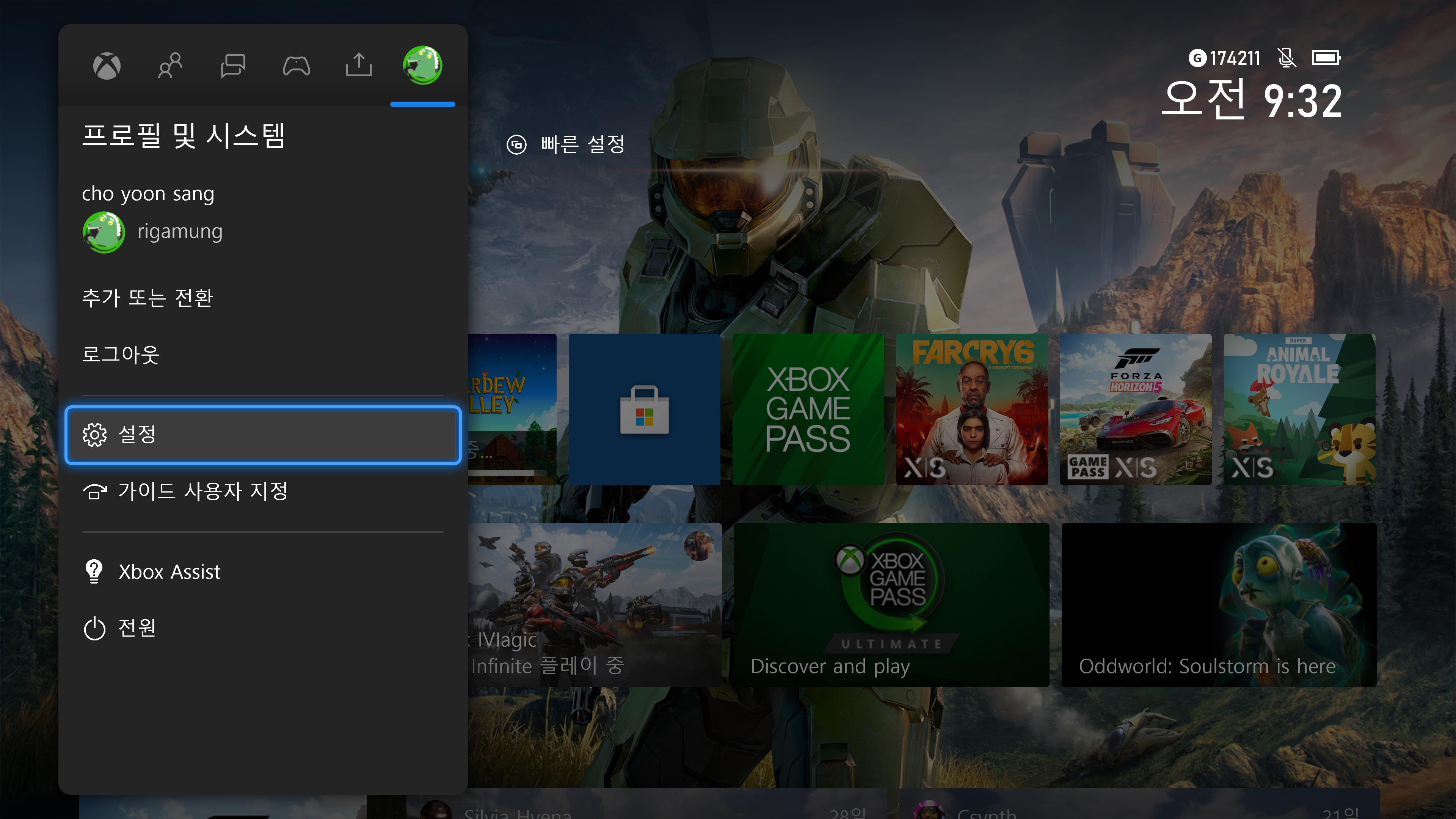
Task: Click the muted microphone status icon
Action: tap(1287, 58)
